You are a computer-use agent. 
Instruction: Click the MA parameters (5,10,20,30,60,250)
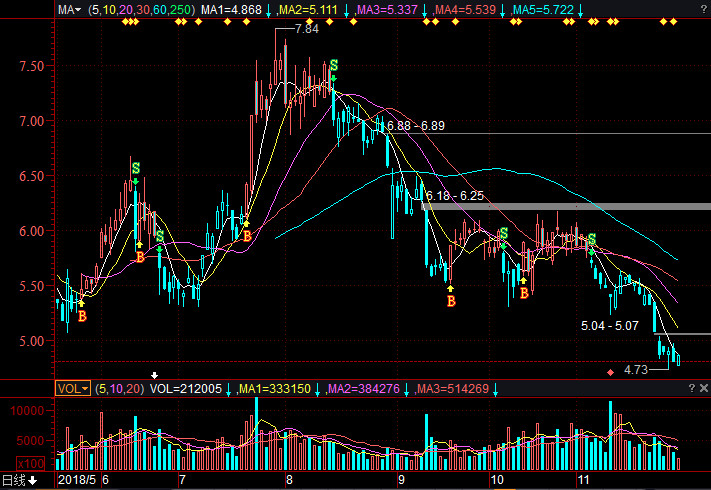[141, 10]
